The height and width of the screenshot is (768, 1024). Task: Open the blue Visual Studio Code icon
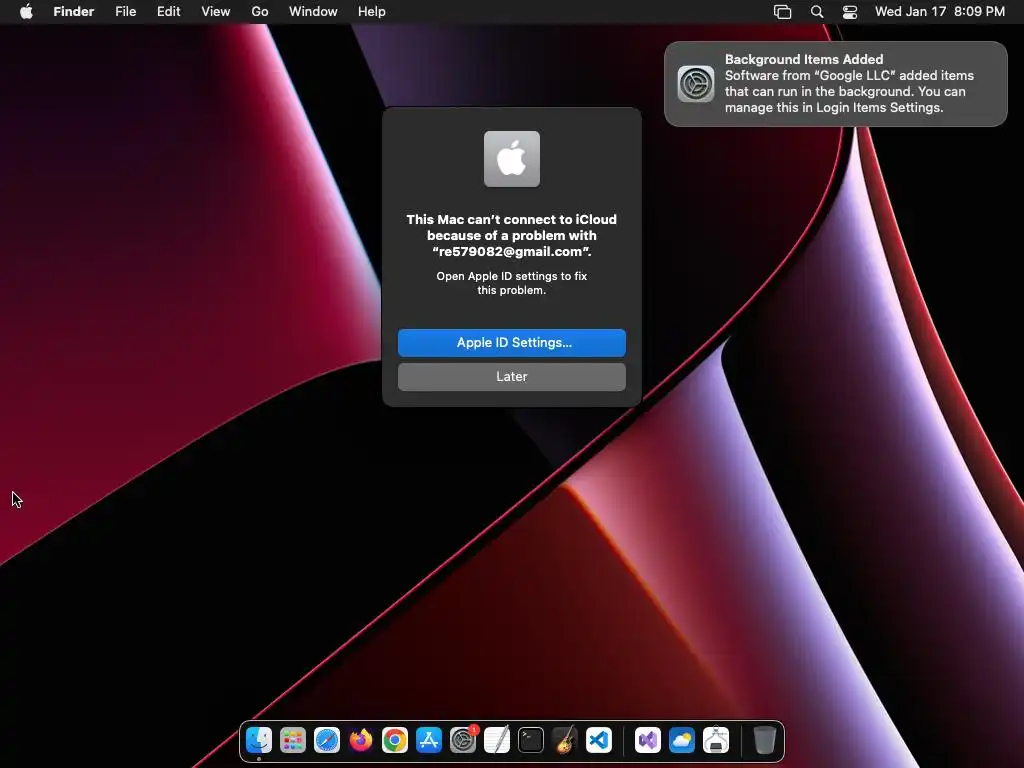[x=598, y=741]
